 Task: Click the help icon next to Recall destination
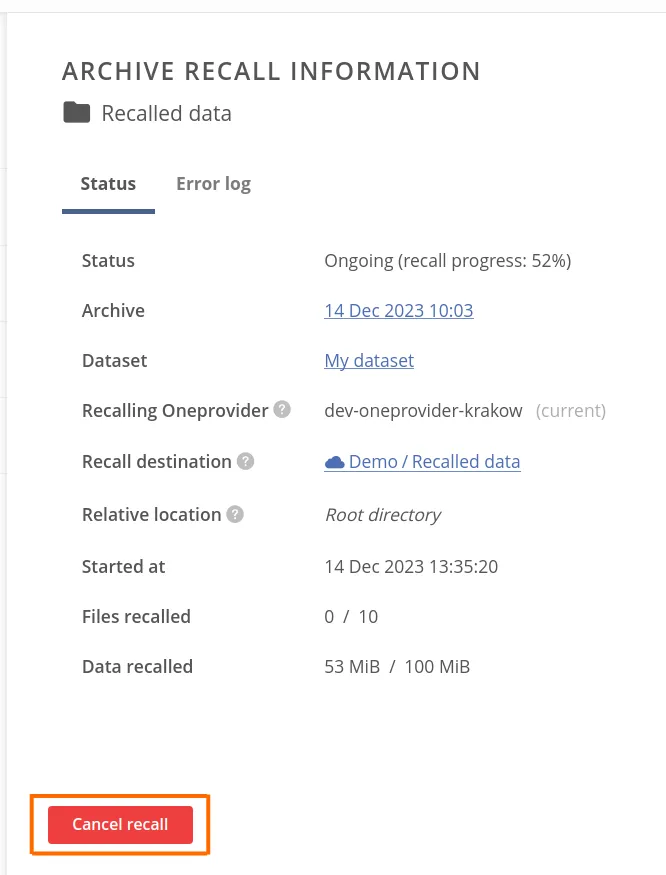pos(245,461)
